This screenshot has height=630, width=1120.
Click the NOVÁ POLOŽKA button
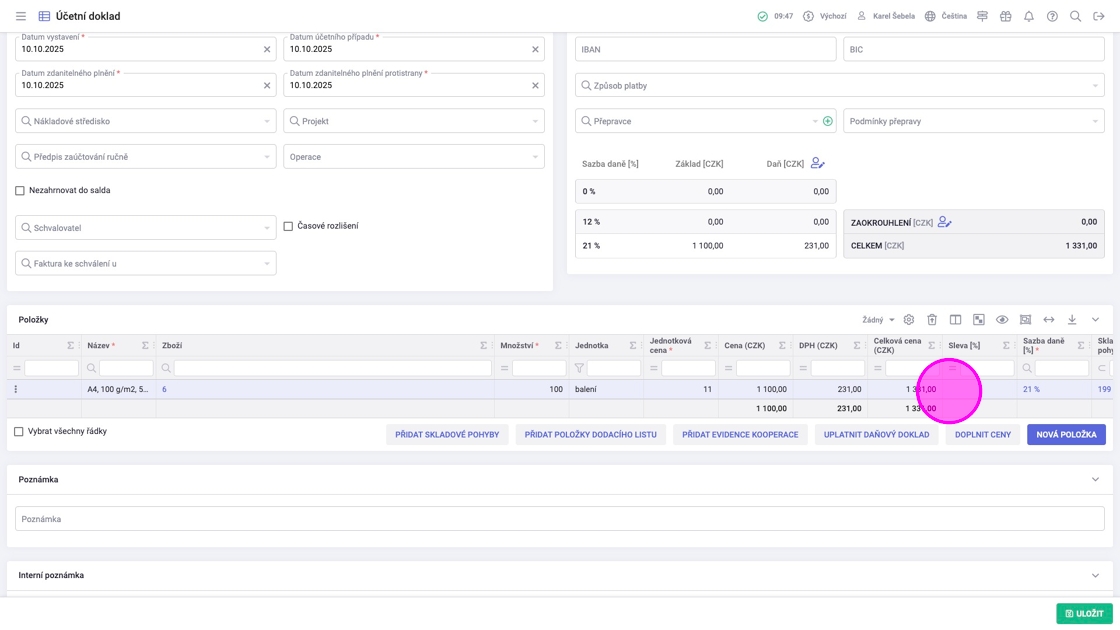point(1066,435)
